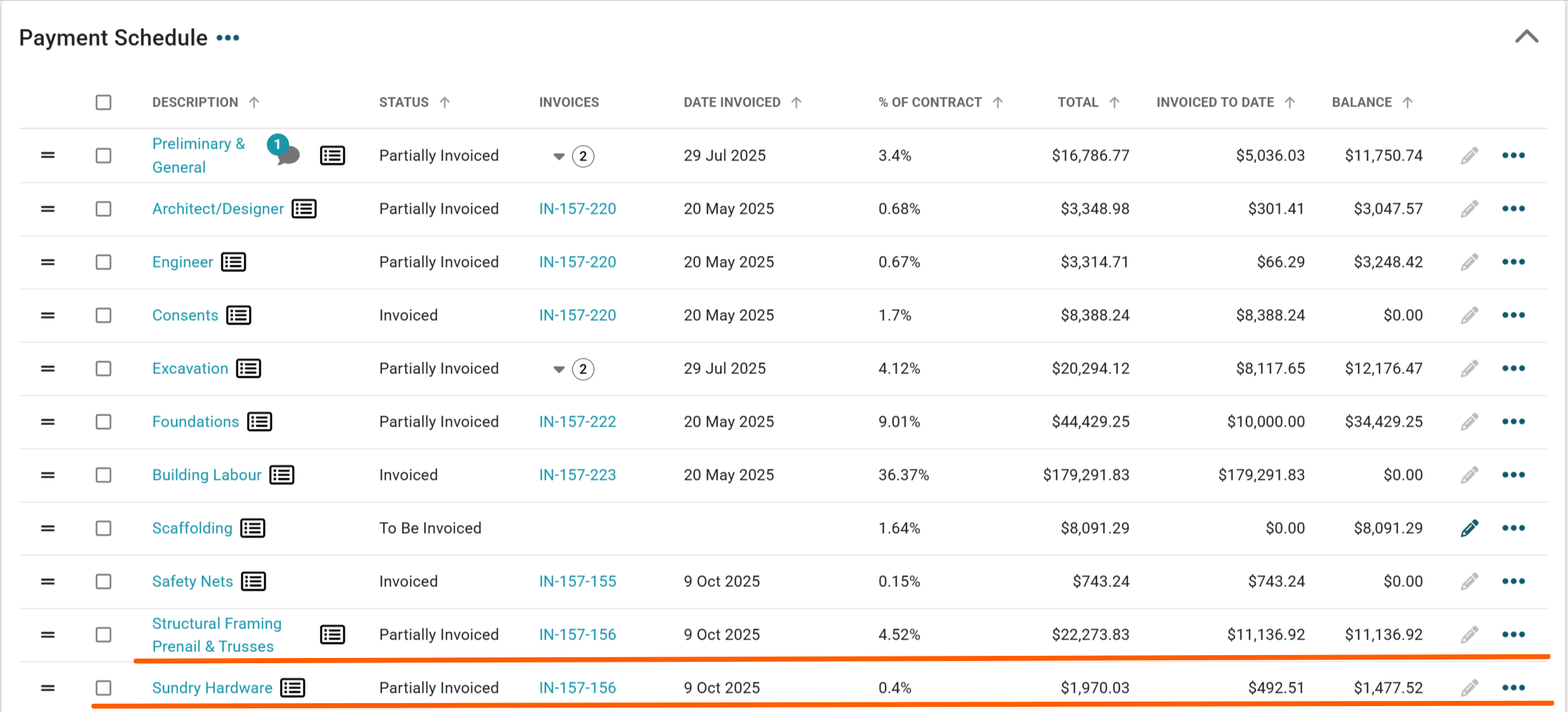The width and height of the screenshot is (1568, 712).
Task: Edit the Safety Nets row with pencil
Action: pos(1469,582)
